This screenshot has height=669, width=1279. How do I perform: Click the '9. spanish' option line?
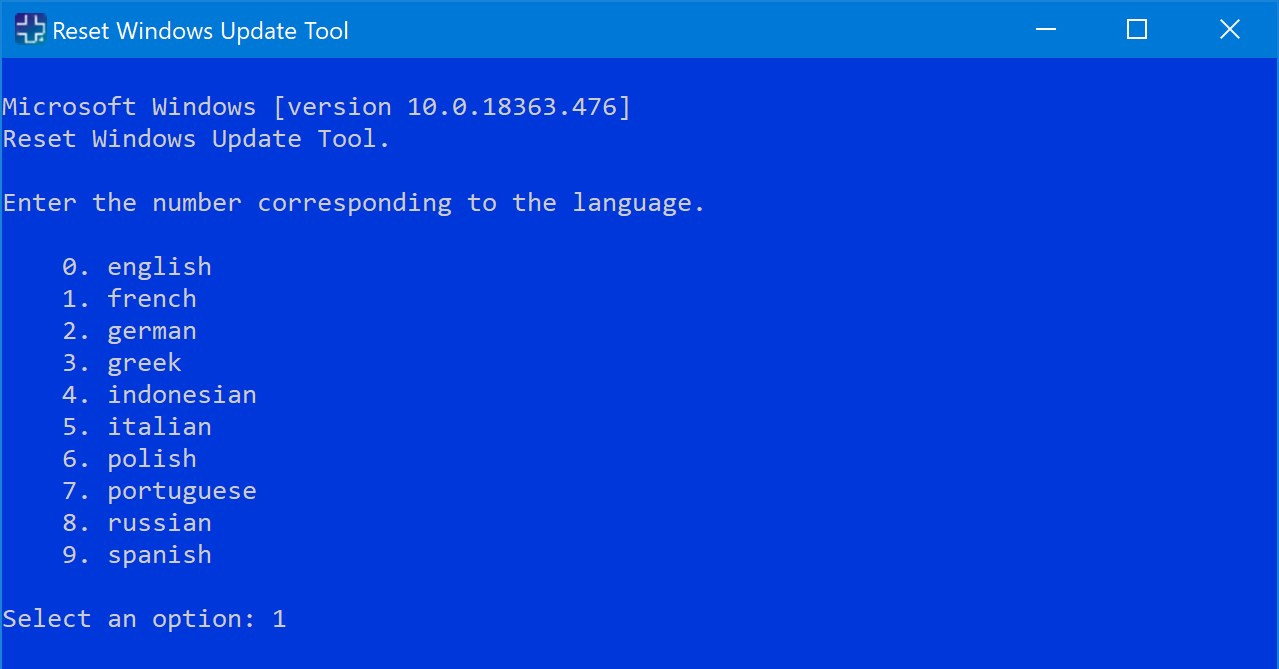[137, 555]
